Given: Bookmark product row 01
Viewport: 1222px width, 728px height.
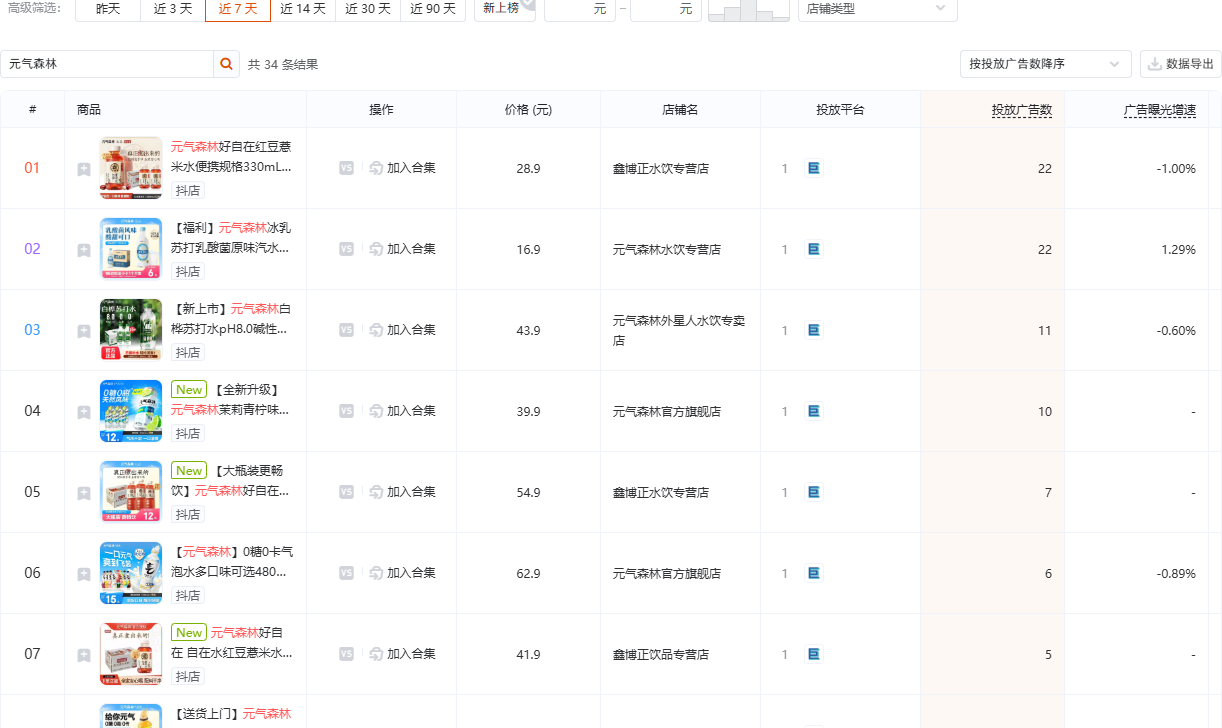Looking at the screenshot, I should [x=84, y=169].
